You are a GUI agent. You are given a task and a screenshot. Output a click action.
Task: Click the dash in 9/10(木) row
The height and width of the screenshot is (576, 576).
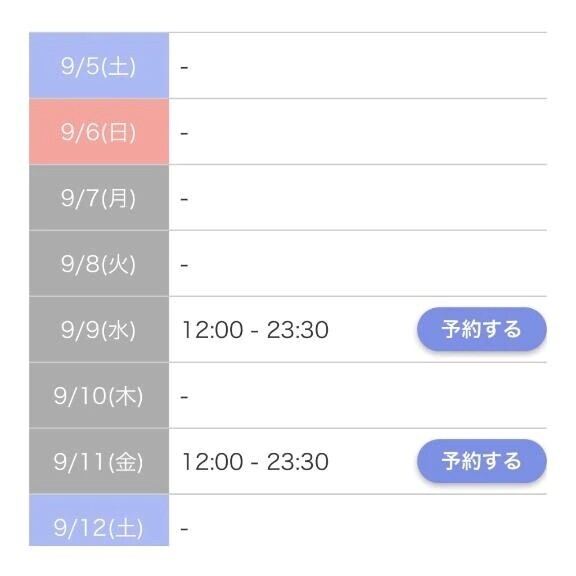[184, 397]
